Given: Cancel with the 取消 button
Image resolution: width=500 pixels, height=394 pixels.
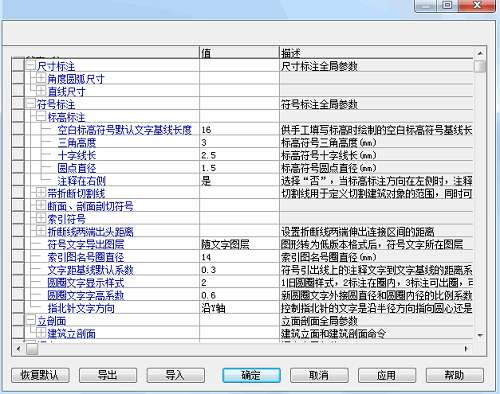Looking at the screenshot, I should 319,375.
